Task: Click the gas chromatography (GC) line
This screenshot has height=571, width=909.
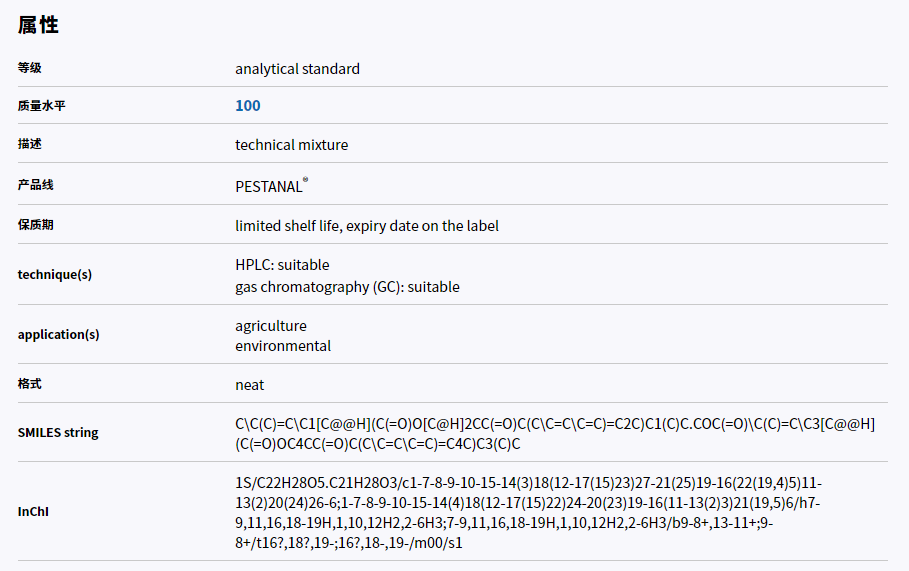Action: click(347, 287)
